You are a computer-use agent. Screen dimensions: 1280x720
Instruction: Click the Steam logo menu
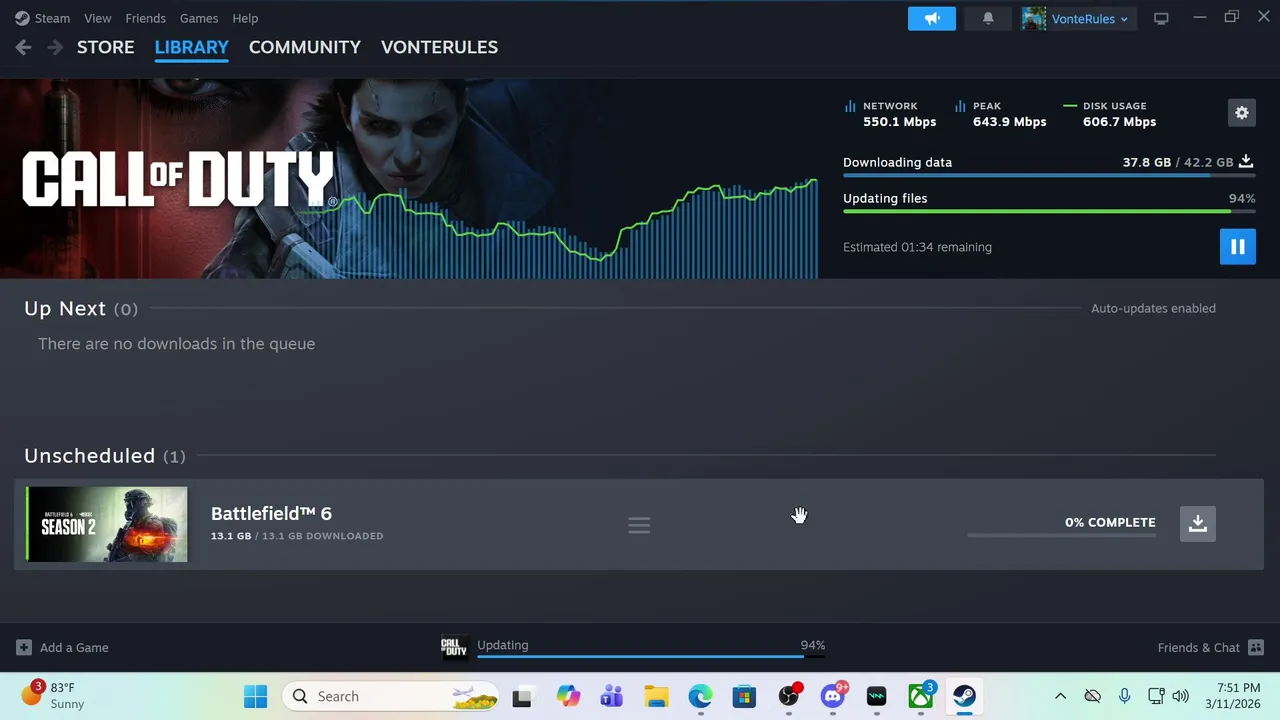(x=42, y=18)
